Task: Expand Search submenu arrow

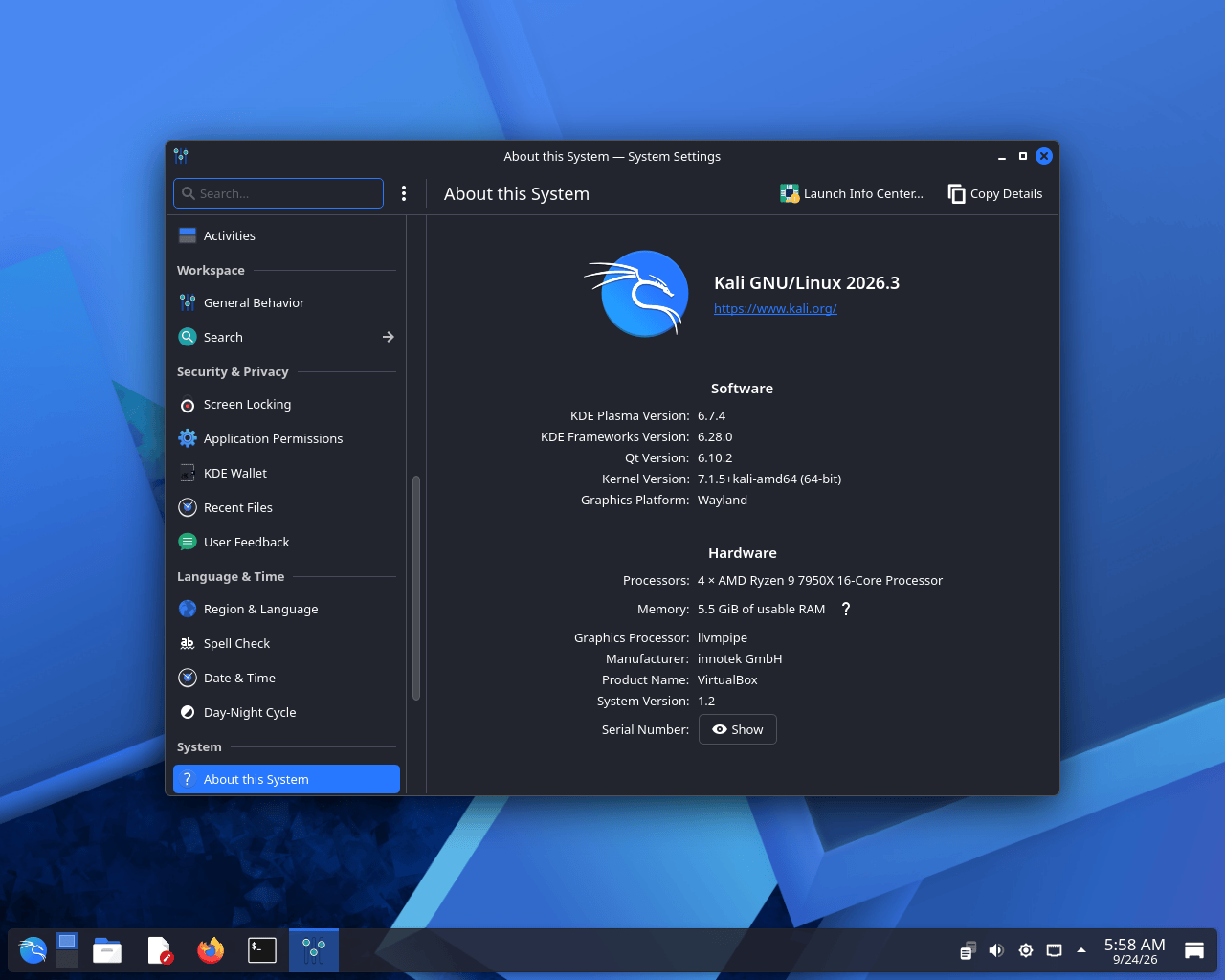Action: point(388,337)
